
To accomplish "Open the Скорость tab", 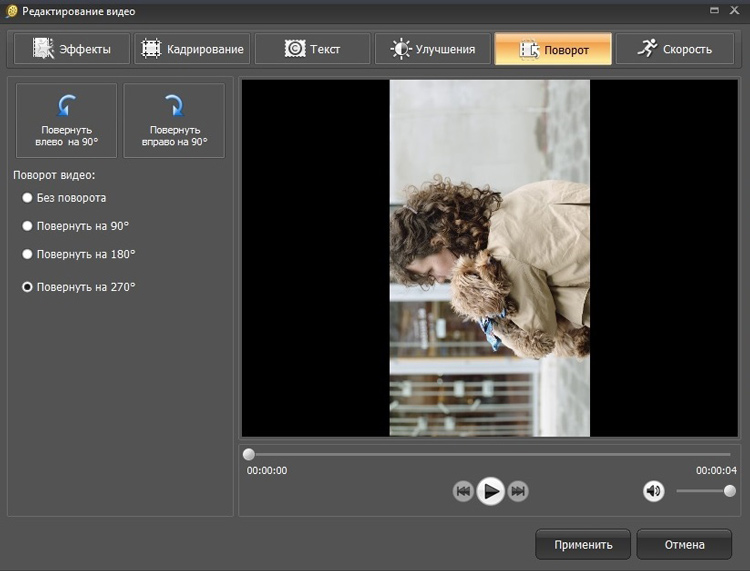I will point(674,49).
